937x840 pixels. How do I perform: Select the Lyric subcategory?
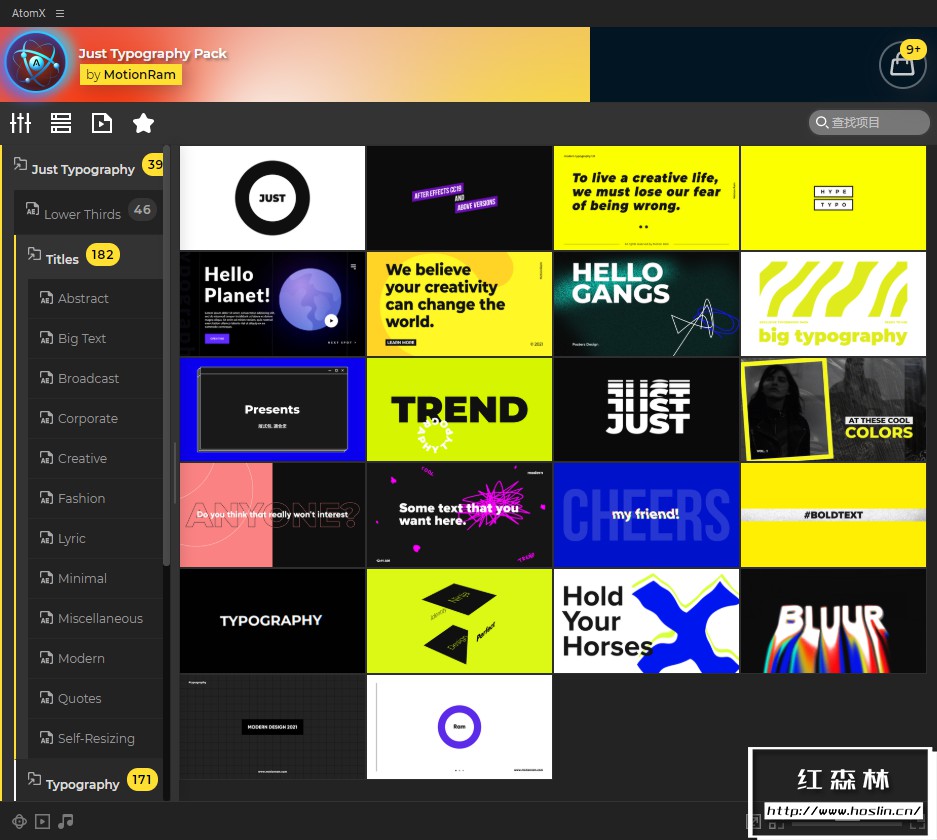pyautogui.click(x=96, y=538)
